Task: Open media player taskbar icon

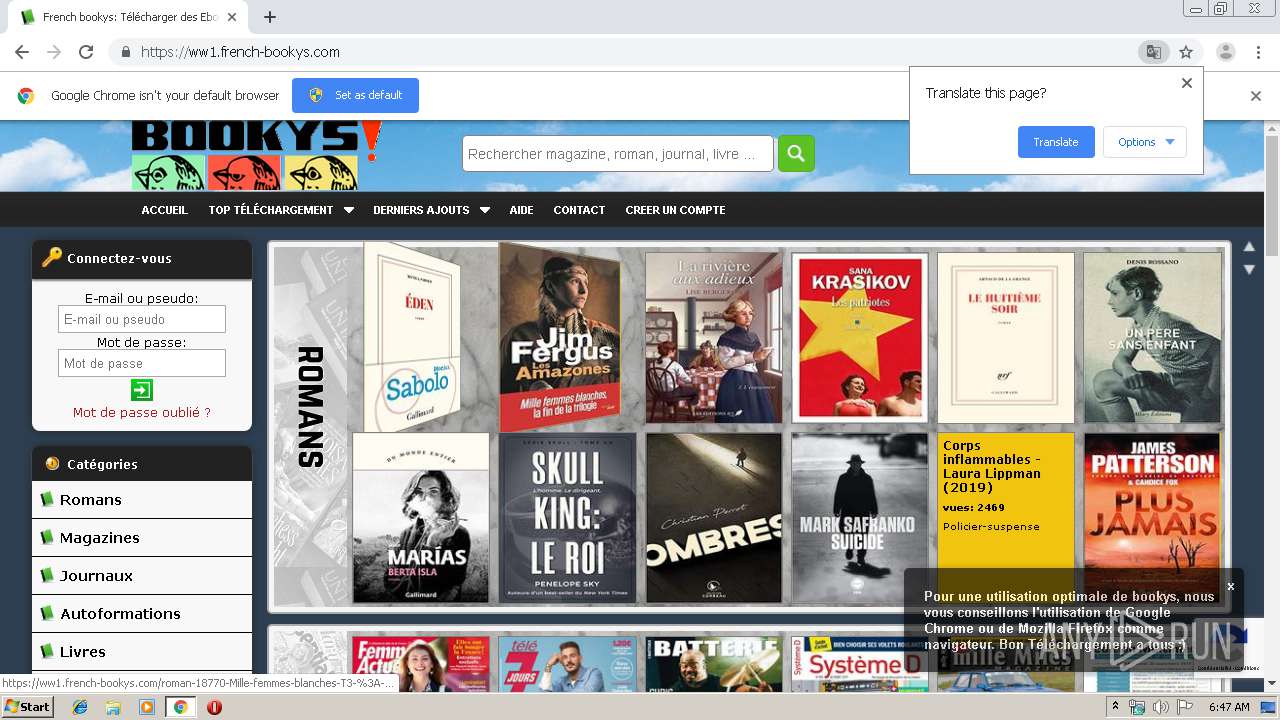Action: 147,707
